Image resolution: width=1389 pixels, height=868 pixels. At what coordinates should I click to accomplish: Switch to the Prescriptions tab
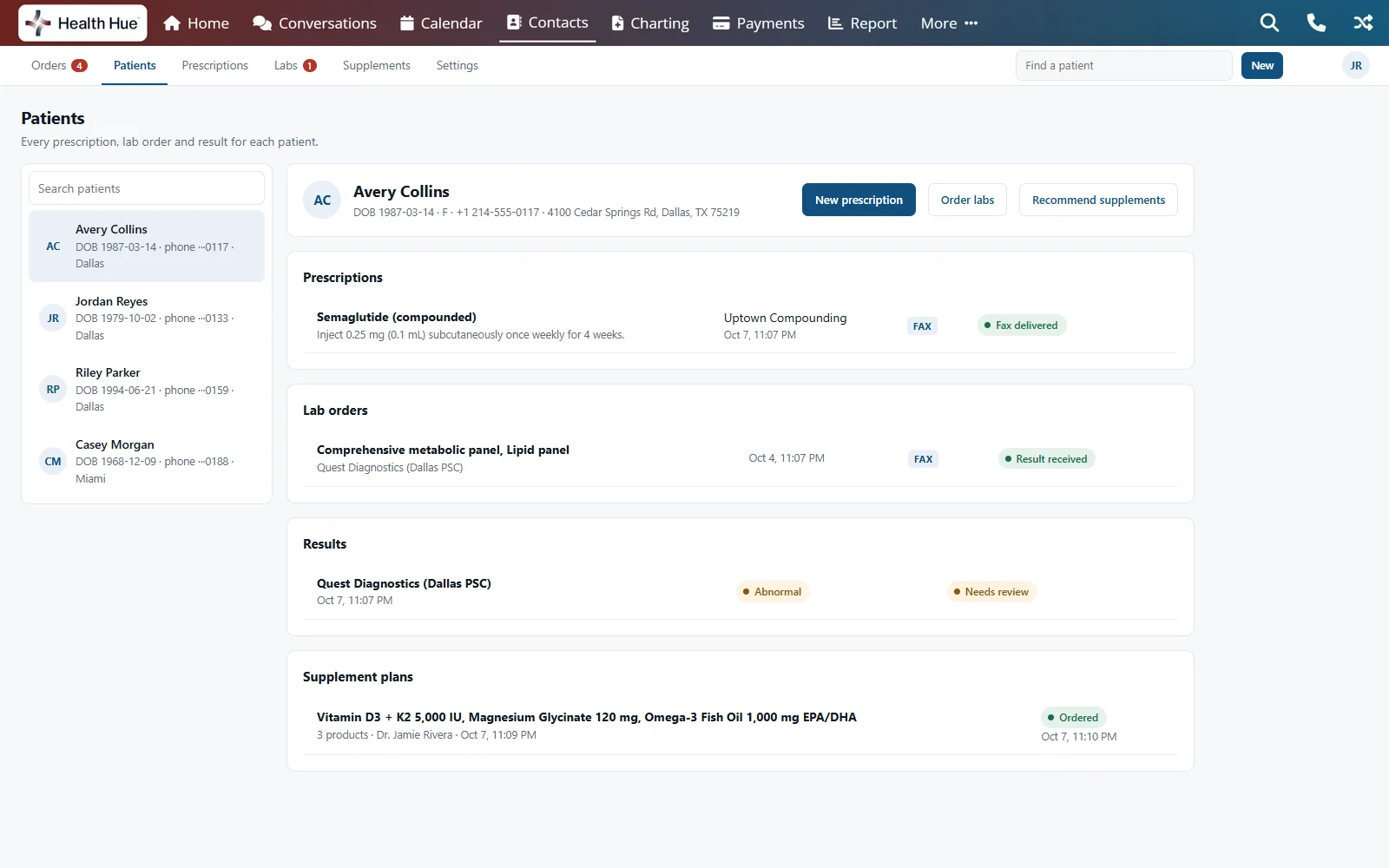214,66
